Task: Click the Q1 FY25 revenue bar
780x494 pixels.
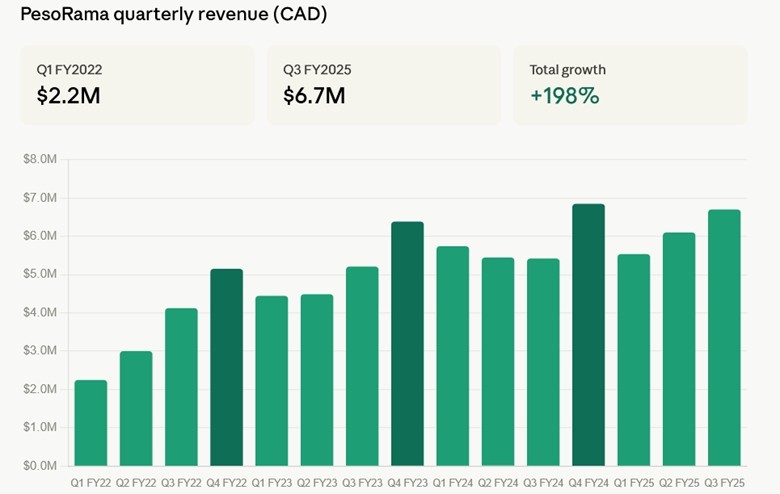Action: pyautogui.click(x=634, y=360)
